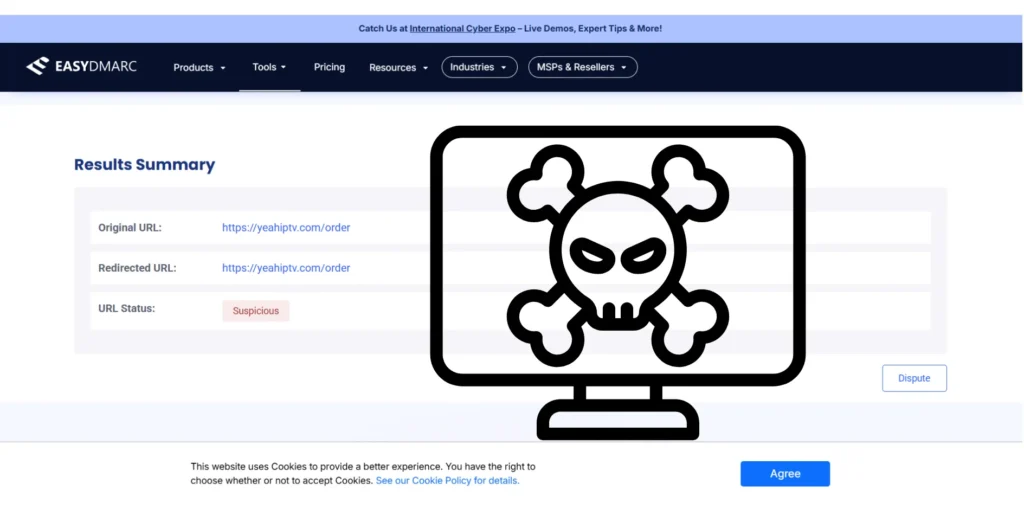Open the See our Cookie Policy link
Screen dimensions: 1024x516
coord(447,481)
